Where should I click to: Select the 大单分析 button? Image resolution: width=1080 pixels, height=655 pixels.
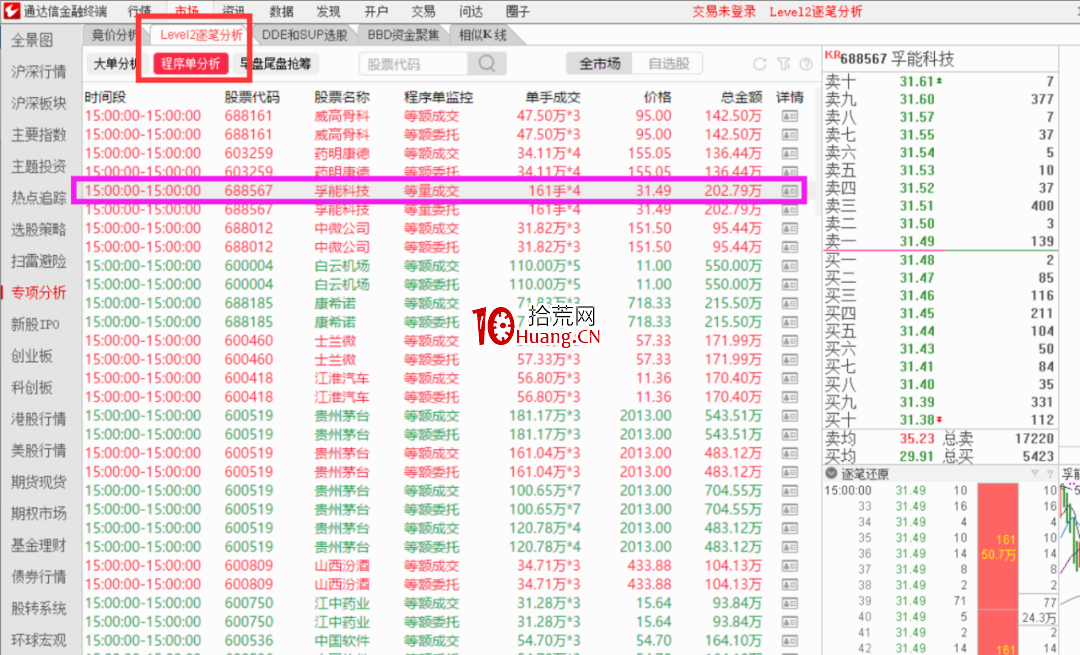pos(116,64)
